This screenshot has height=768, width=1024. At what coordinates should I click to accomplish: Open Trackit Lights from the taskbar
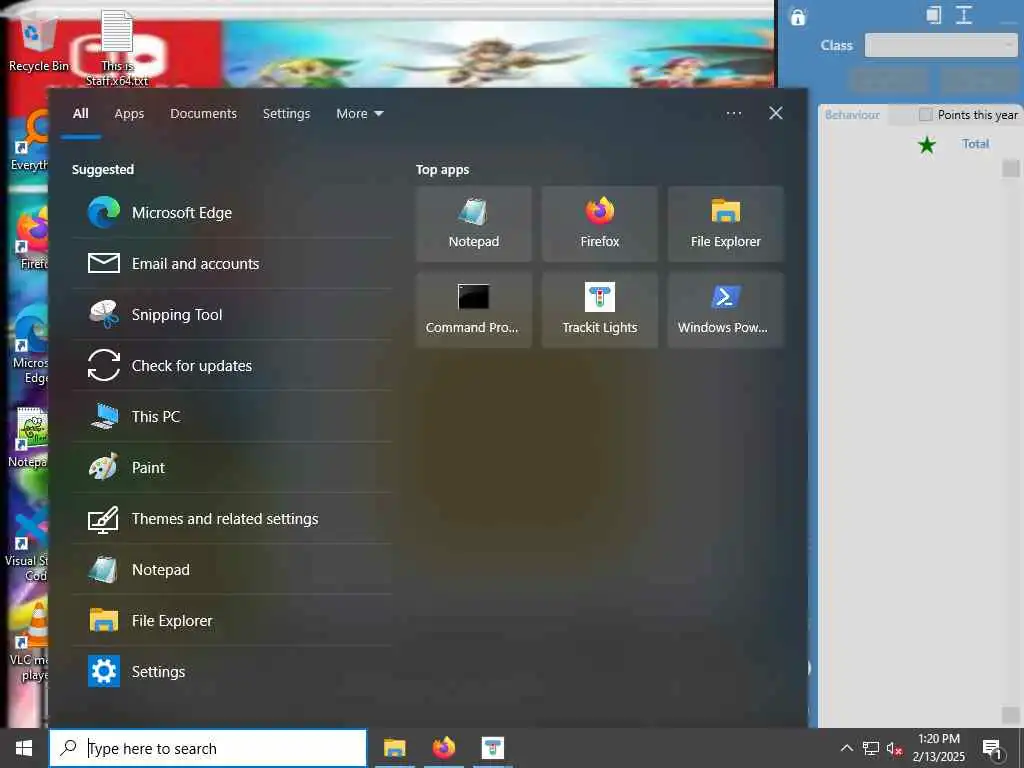[493, 748]
